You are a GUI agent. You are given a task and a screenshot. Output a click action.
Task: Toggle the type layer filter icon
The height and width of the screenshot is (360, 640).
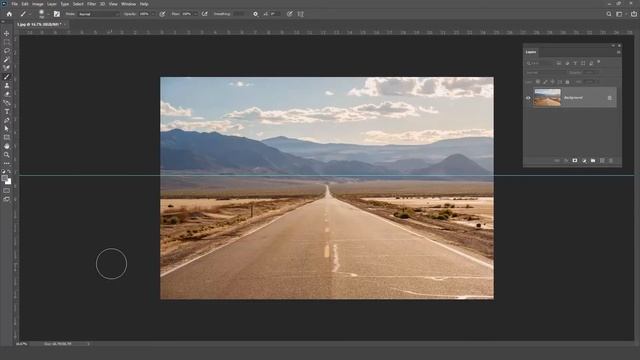pos(575,63)
